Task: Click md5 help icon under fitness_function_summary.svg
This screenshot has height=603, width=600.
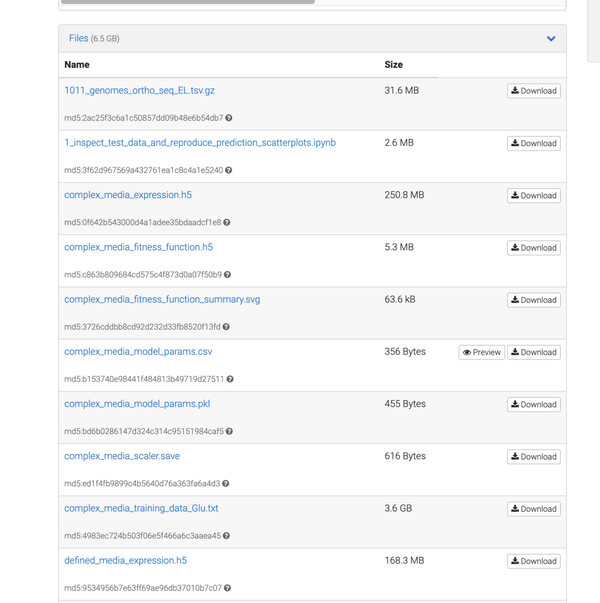Action: click(x=226, y=327)
